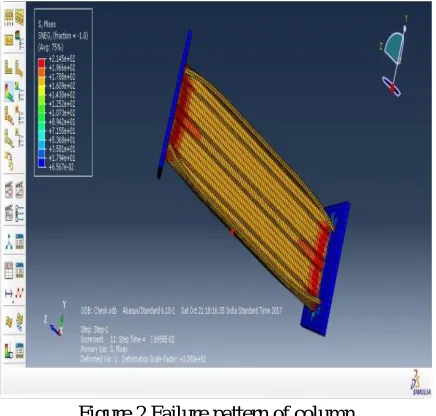Click the Deformation Scale Factor text
436x416 pixels.
[x=164, y=359]
